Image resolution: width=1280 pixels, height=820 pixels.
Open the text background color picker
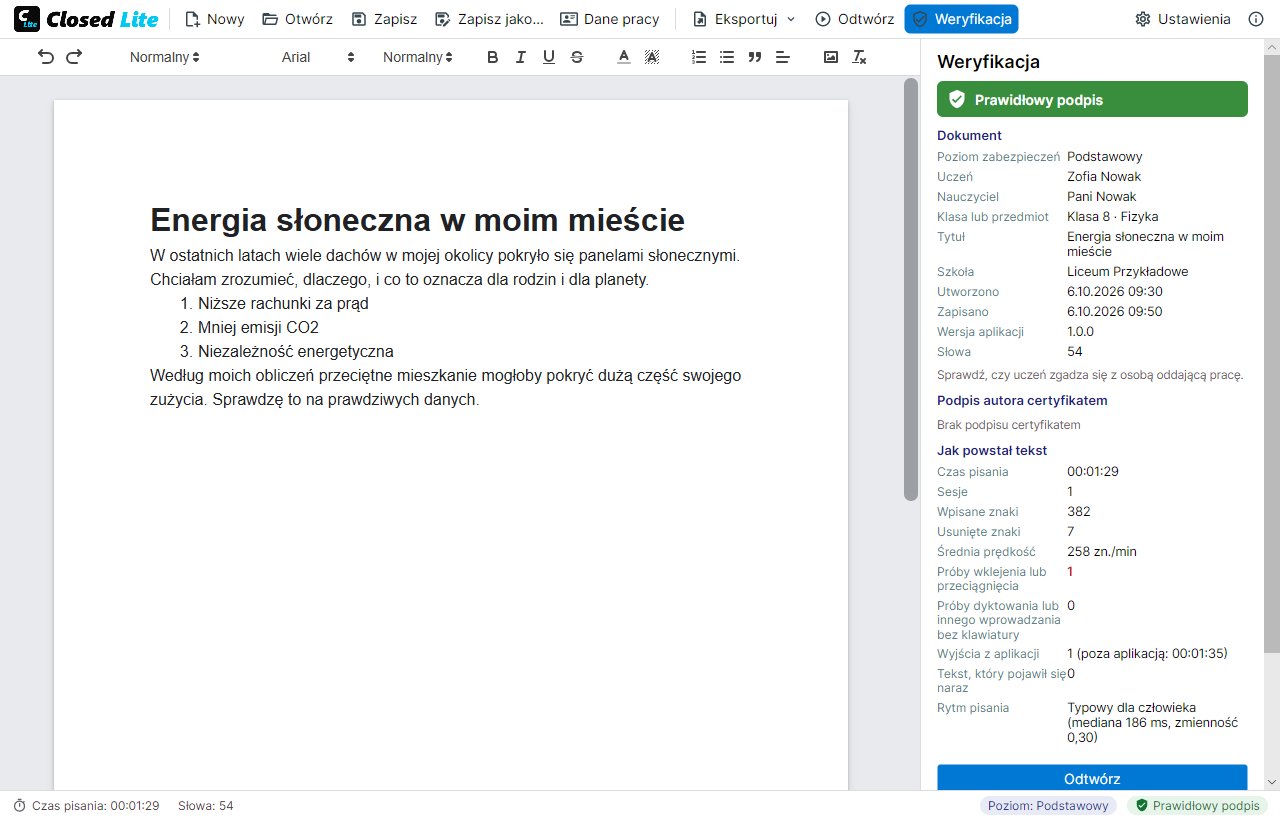pos(652,57)
